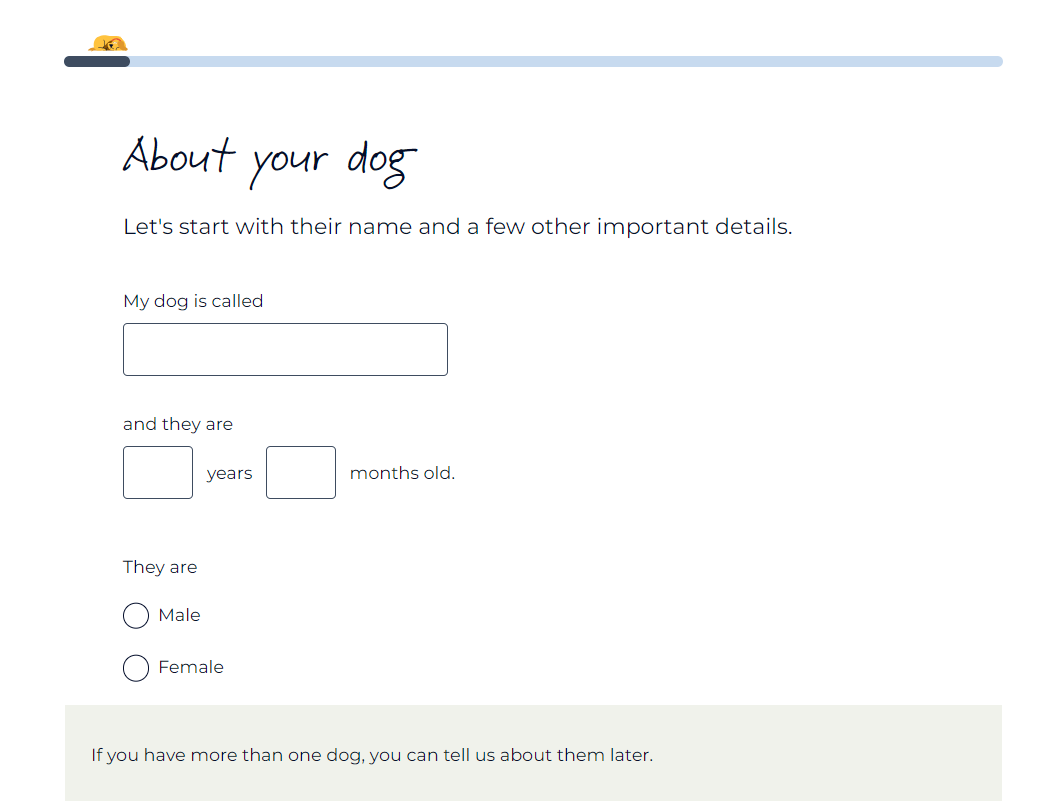Click the light blue unfilled progress track
This screenshot has width=1044, height=801.
[x=560, y=62]
